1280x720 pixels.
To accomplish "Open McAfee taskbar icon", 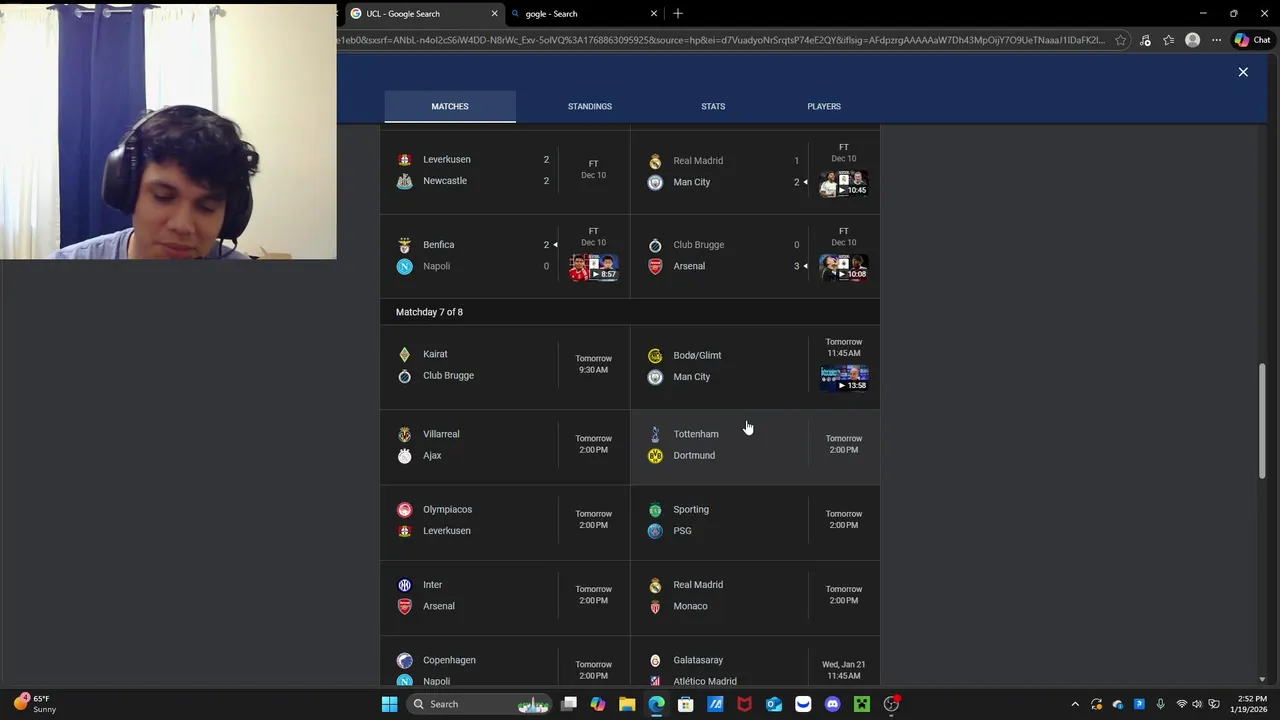I will coord(744,704).
